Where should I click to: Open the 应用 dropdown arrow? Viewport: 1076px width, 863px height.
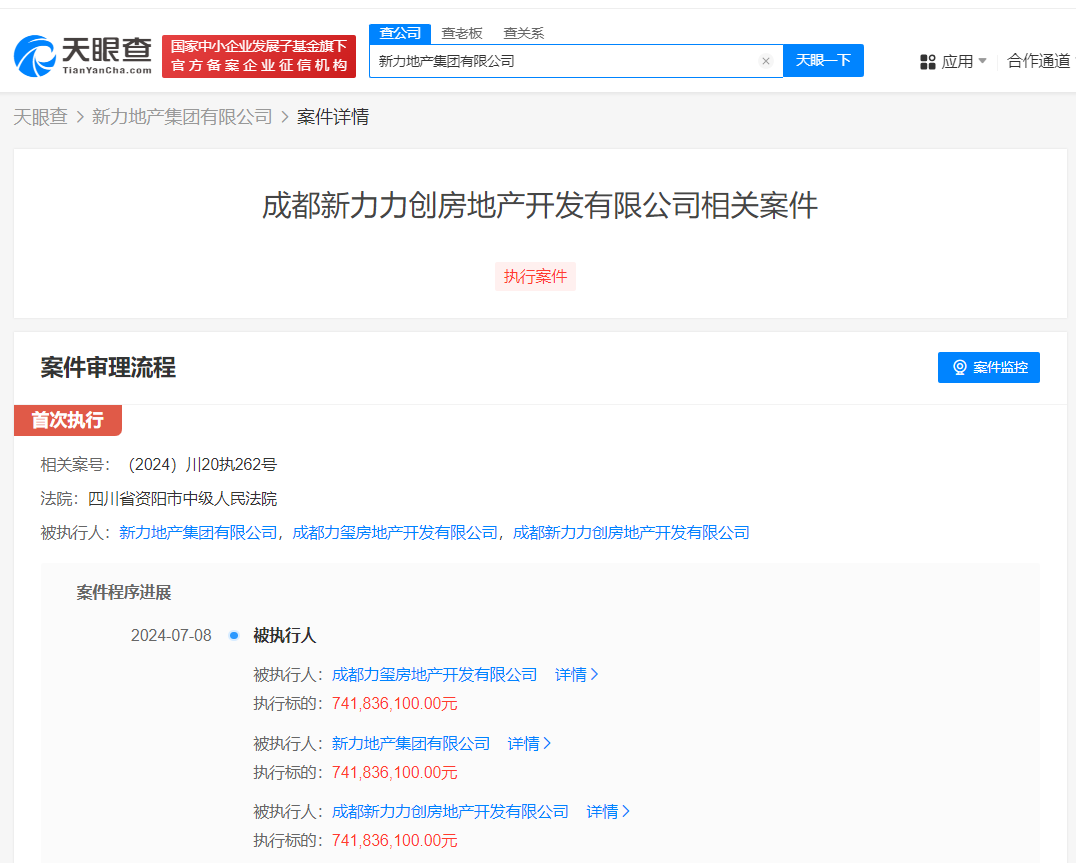coord(982,61)
